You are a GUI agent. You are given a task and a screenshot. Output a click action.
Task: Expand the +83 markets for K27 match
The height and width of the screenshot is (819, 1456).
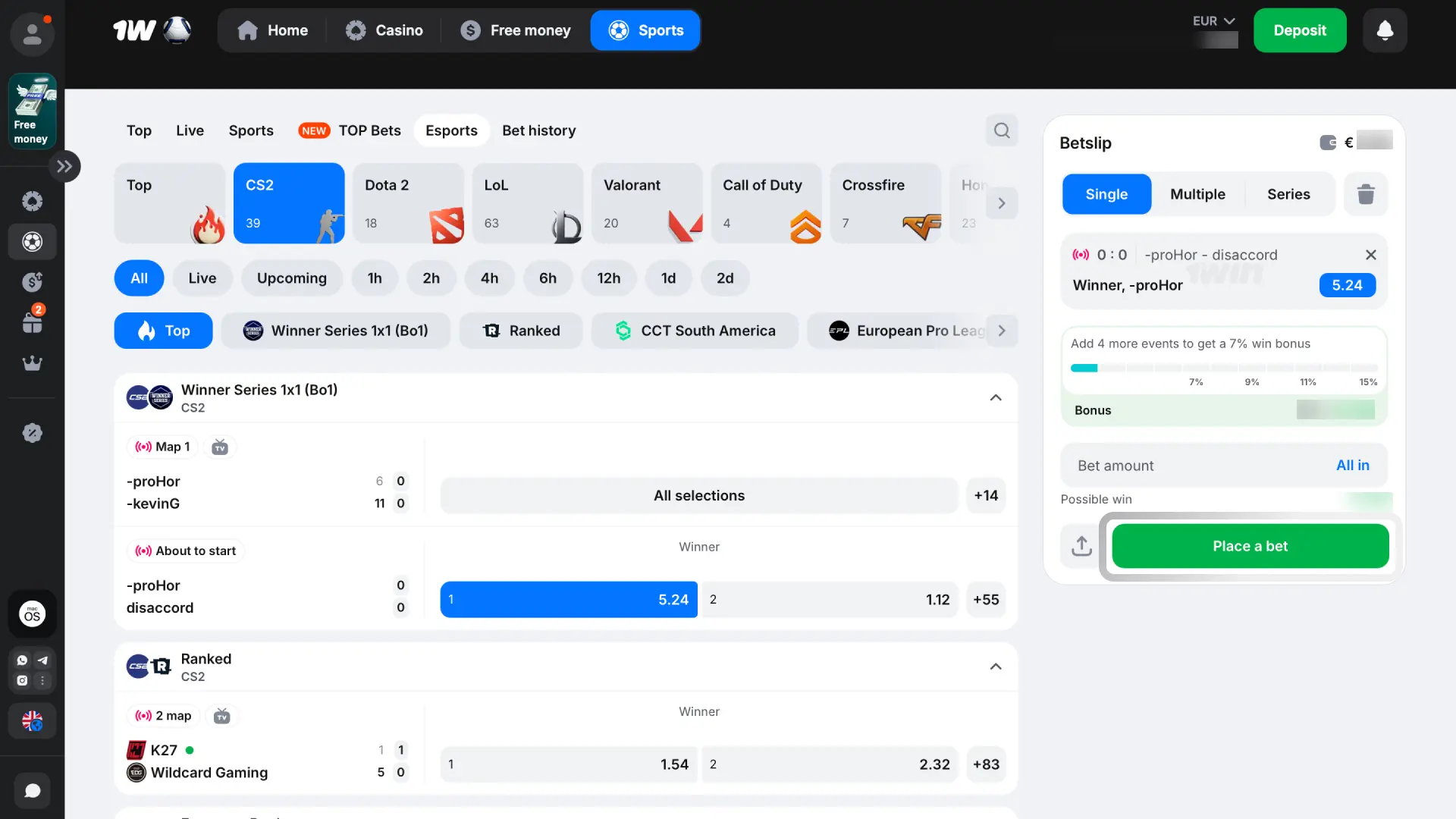coord(986,764)
